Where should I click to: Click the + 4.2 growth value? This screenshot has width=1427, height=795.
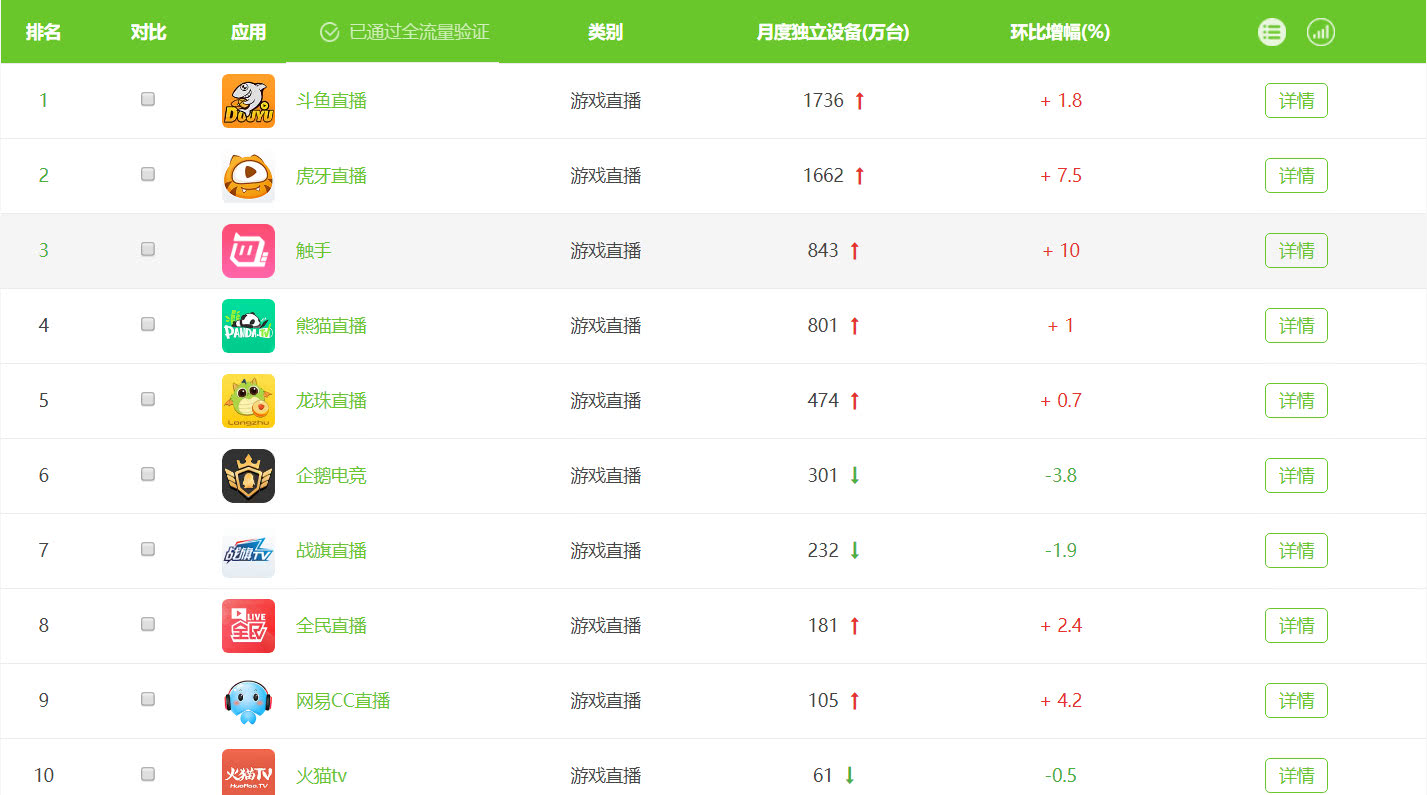(1061, 701)
